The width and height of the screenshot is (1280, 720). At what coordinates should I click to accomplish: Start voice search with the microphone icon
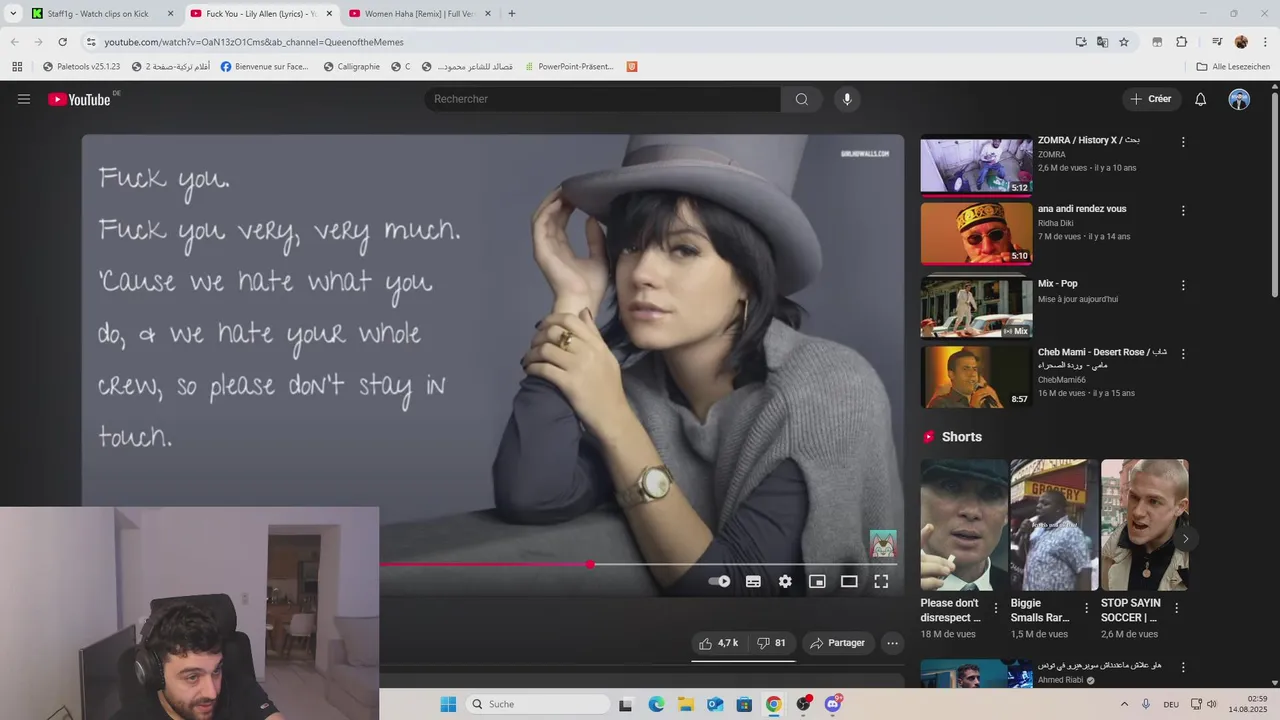pos(847,99)
